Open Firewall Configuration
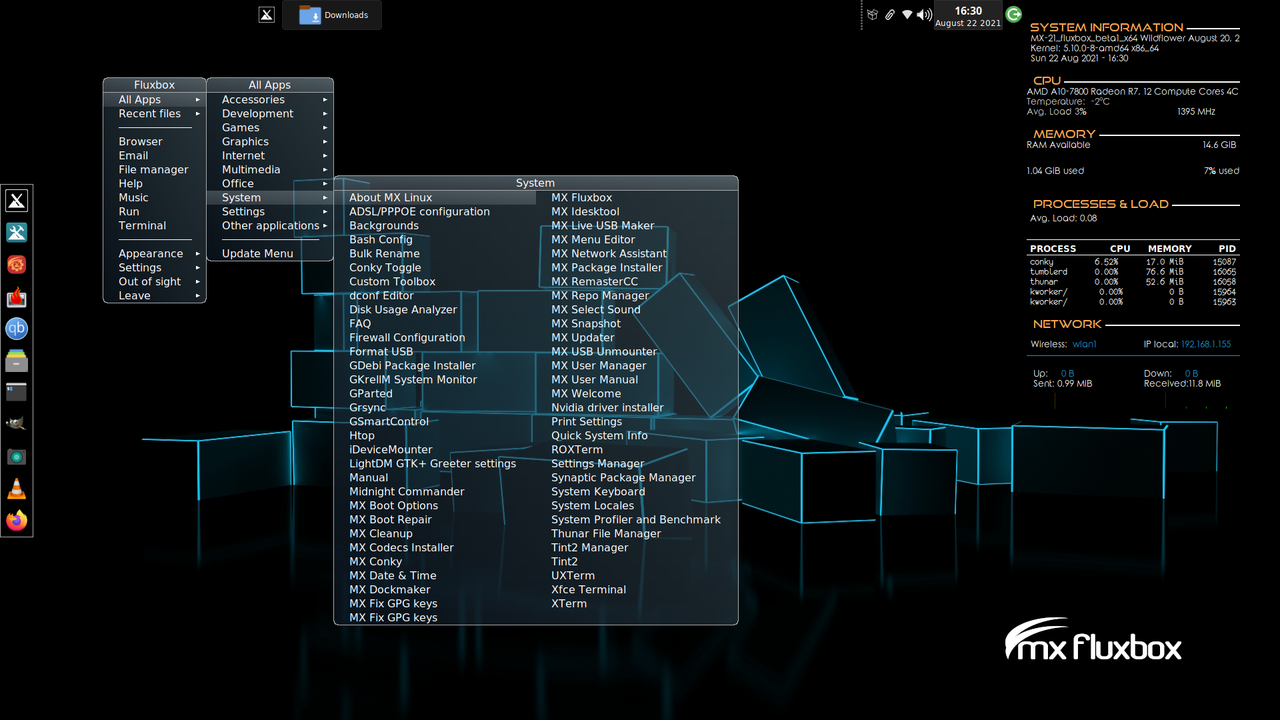The image size is (1280, 720). click(436, 338)
